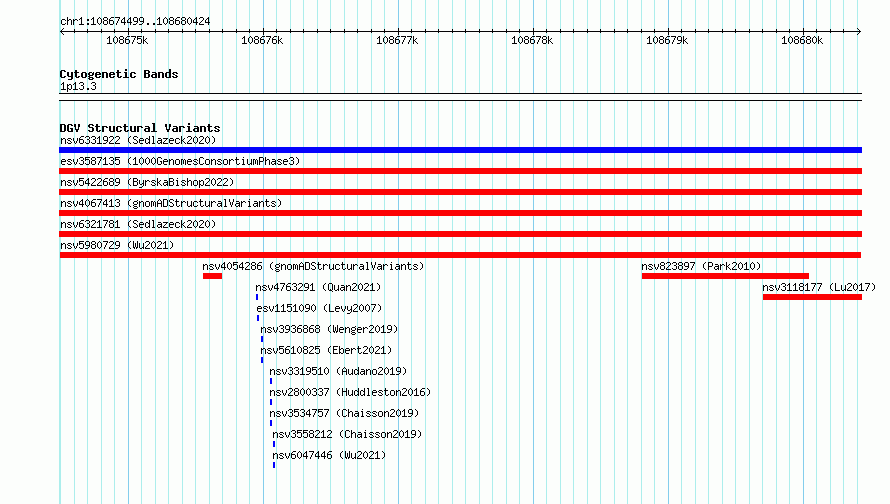The width and height of the screenshot is (890, 504).
Task: Open the nsv6047446 (Wu2021) label
Action: click(329, 455)
